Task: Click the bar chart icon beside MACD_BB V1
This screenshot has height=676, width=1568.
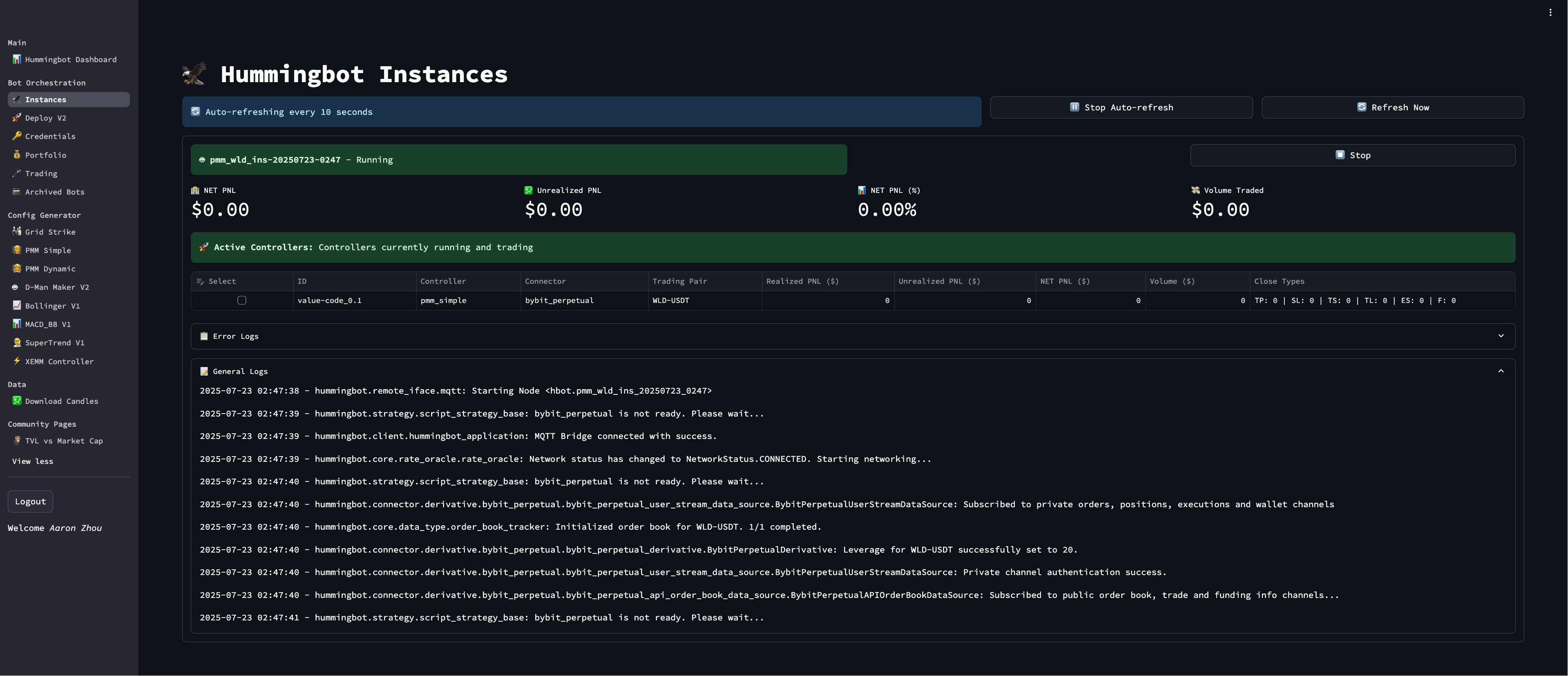Action: pyautogui.click(x=17, y=324)
